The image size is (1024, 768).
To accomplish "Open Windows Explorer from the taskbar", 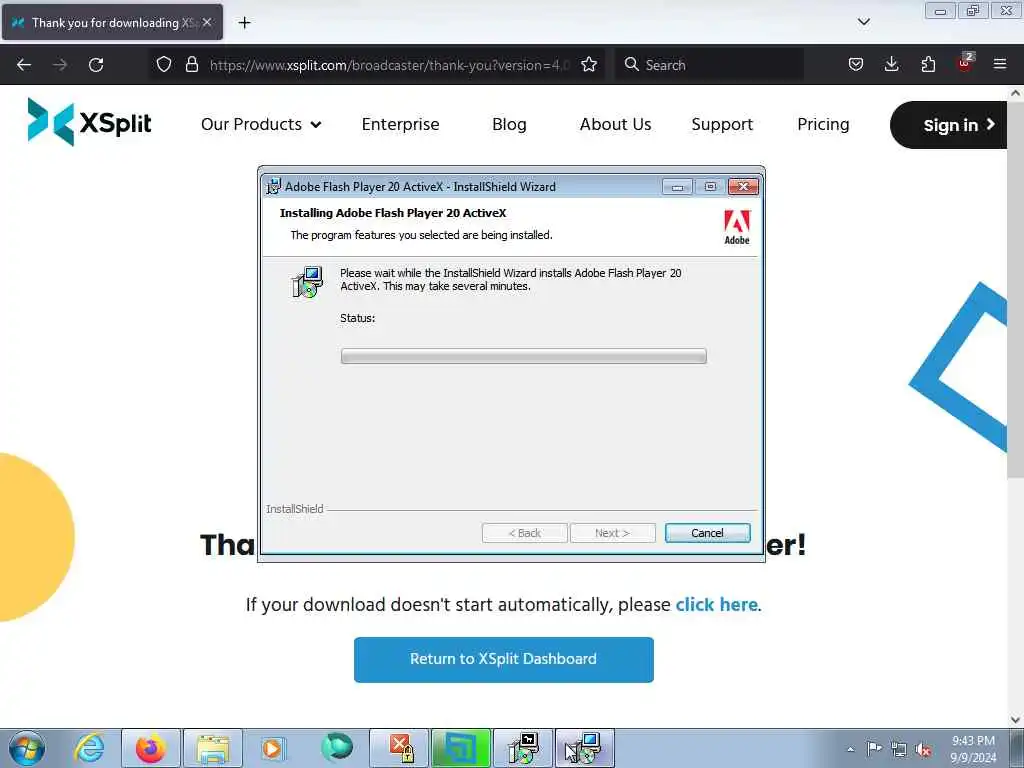I will click(x=213, y=748).
